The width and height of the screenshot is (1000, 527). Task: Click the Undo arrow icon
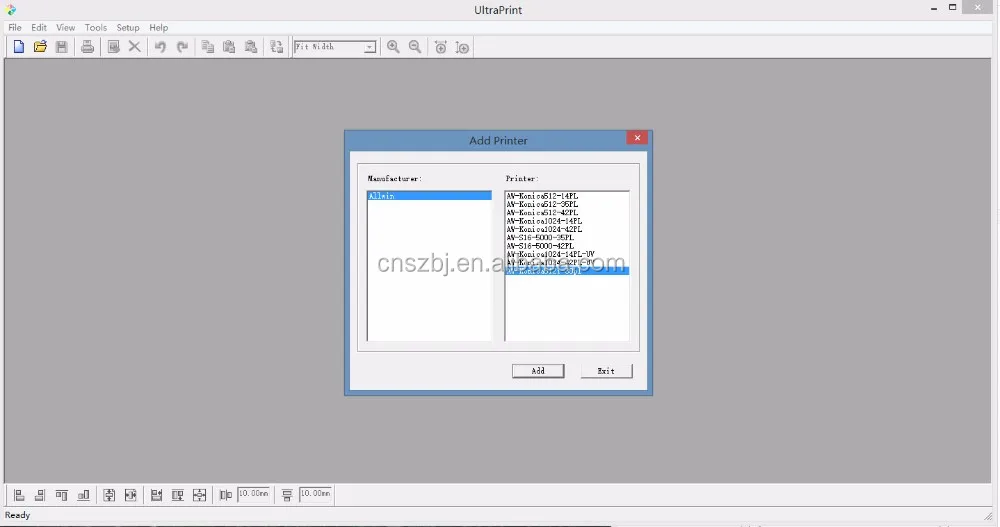click(160, 47)
